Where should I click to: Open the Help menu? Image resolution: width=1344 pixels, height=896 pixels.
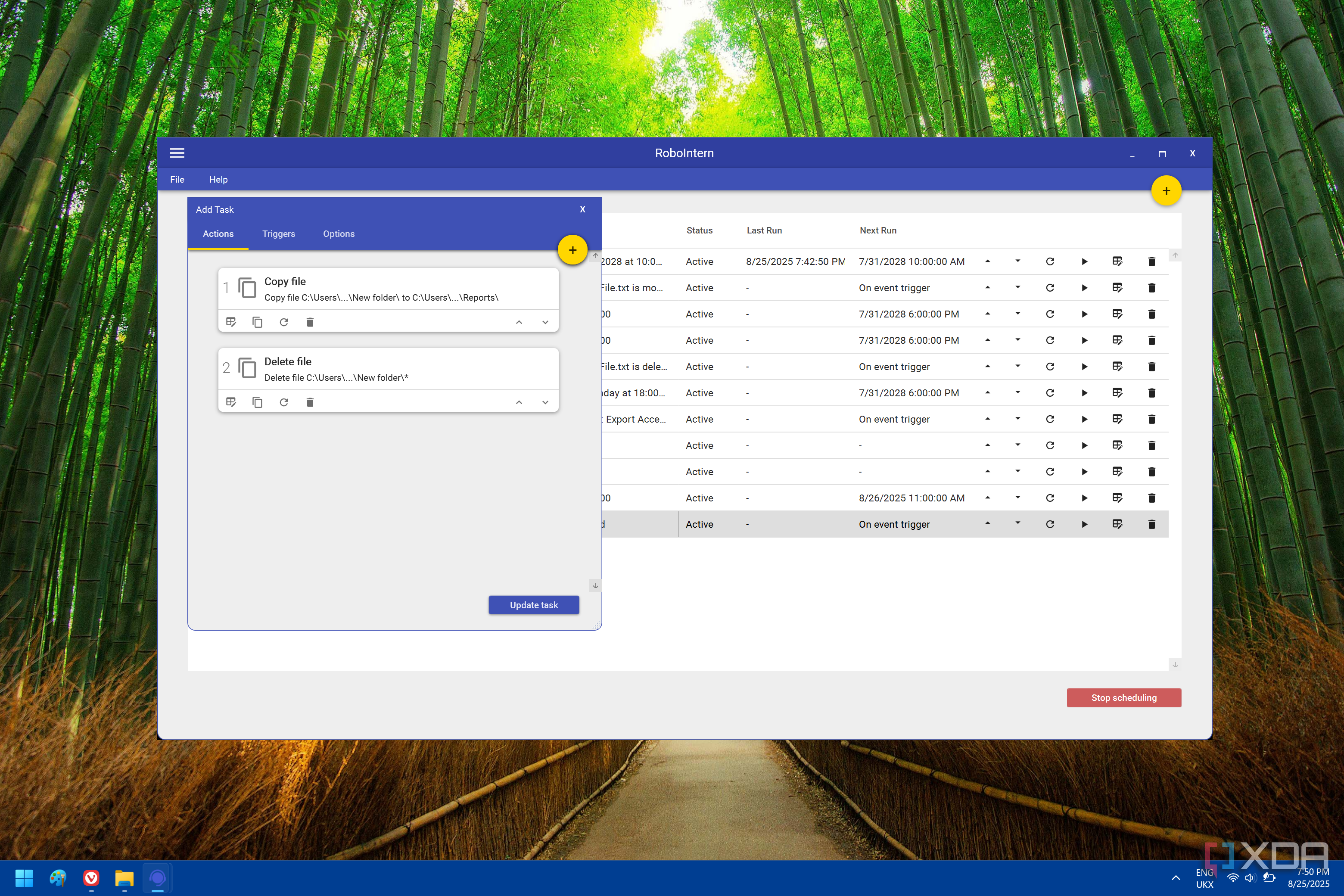point(218,180)
